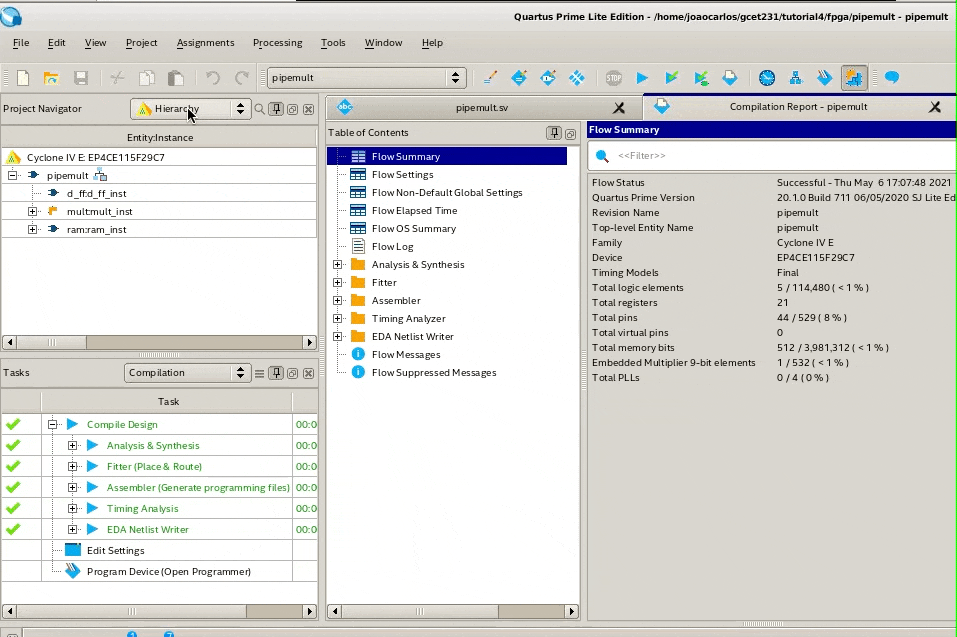Open Flow Messages report
The image size is (957, 637).
tap(406, 354)
